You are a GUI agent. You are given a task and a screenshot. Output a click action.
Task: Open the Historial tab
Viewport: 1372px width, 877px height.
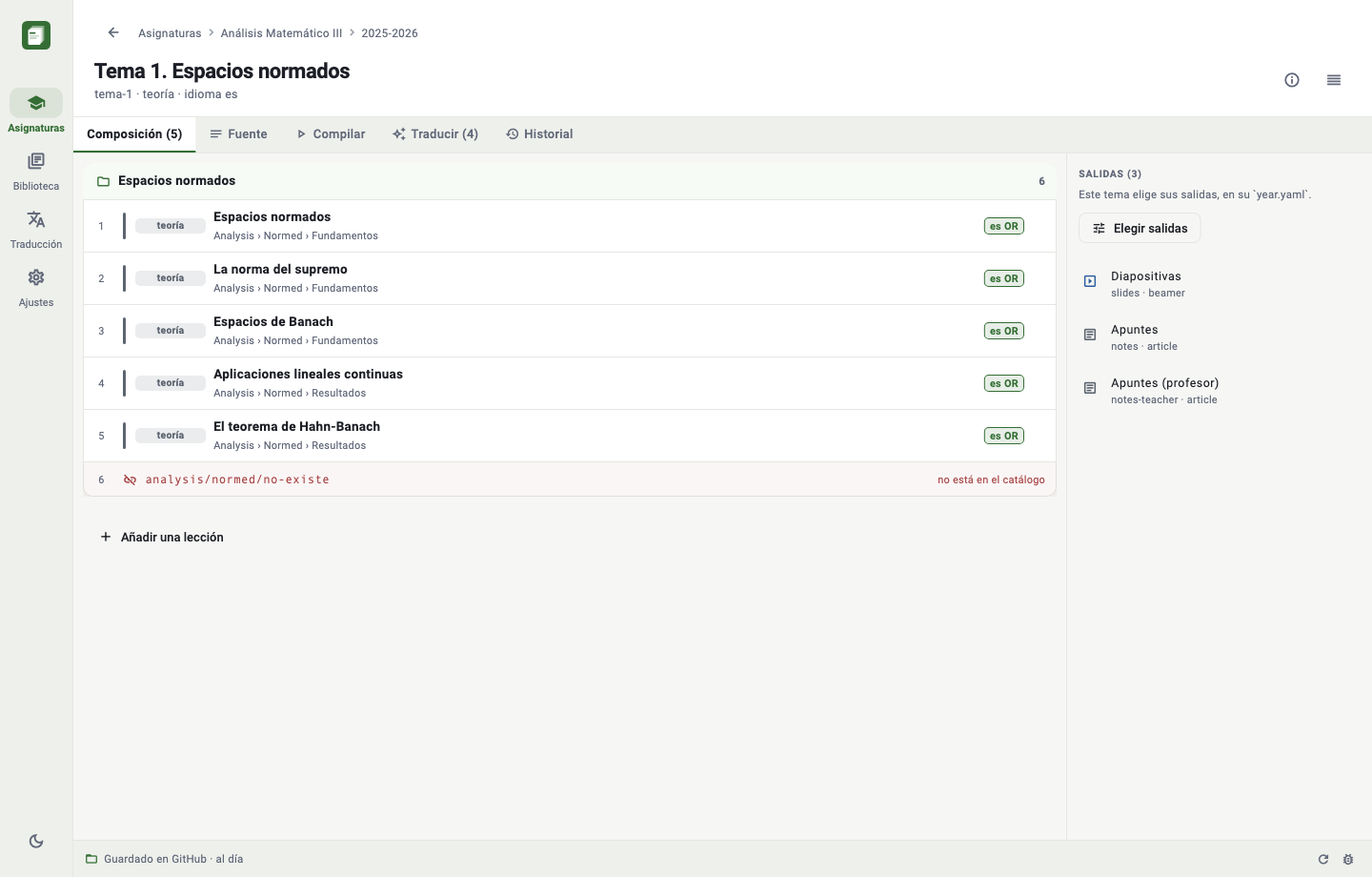pos(539,134)
